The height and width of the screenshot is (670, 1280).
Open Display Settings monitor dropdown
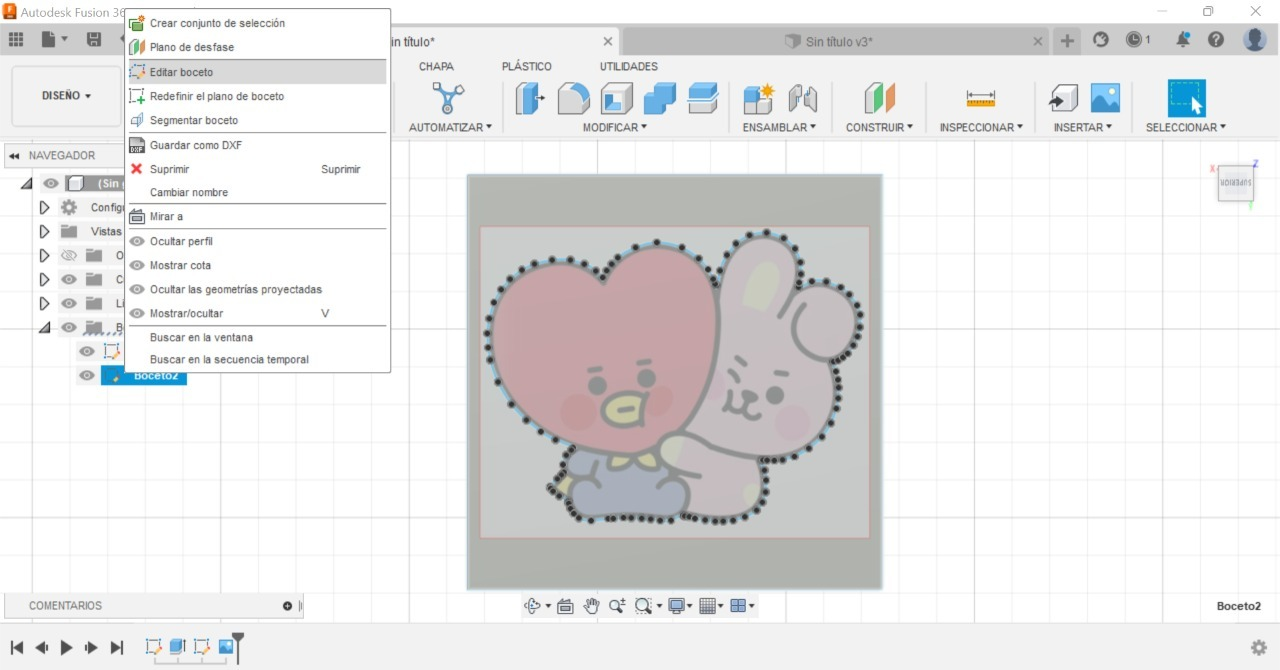pyautogui.click(x=681, y=605)
